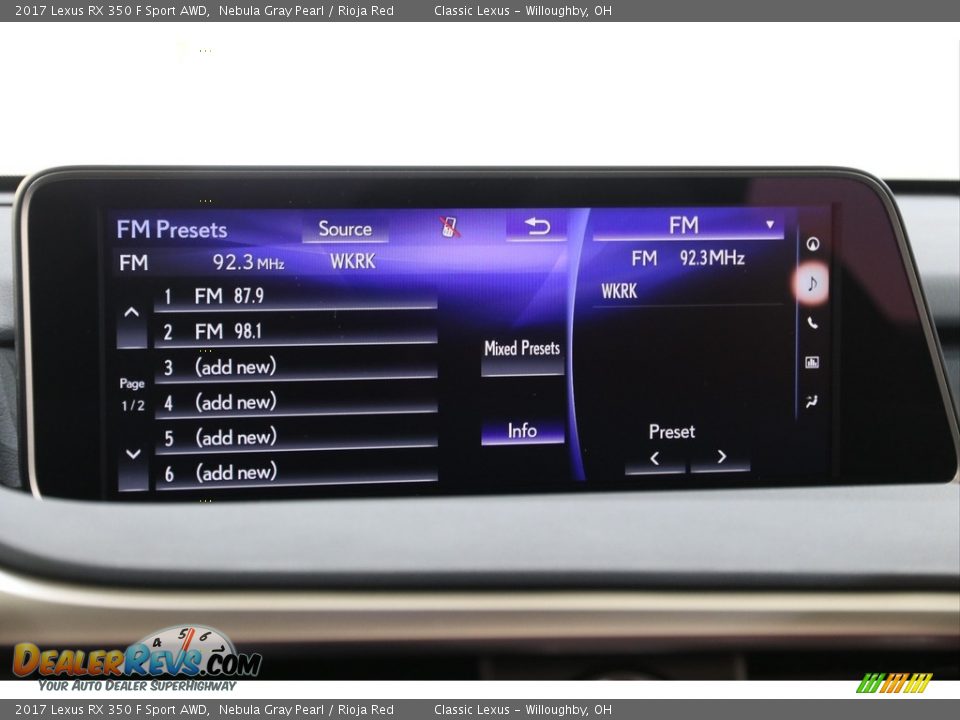Tap preset 3 (add new) slot
This screenshot has width=960, height=720.
tap(296, 367)
